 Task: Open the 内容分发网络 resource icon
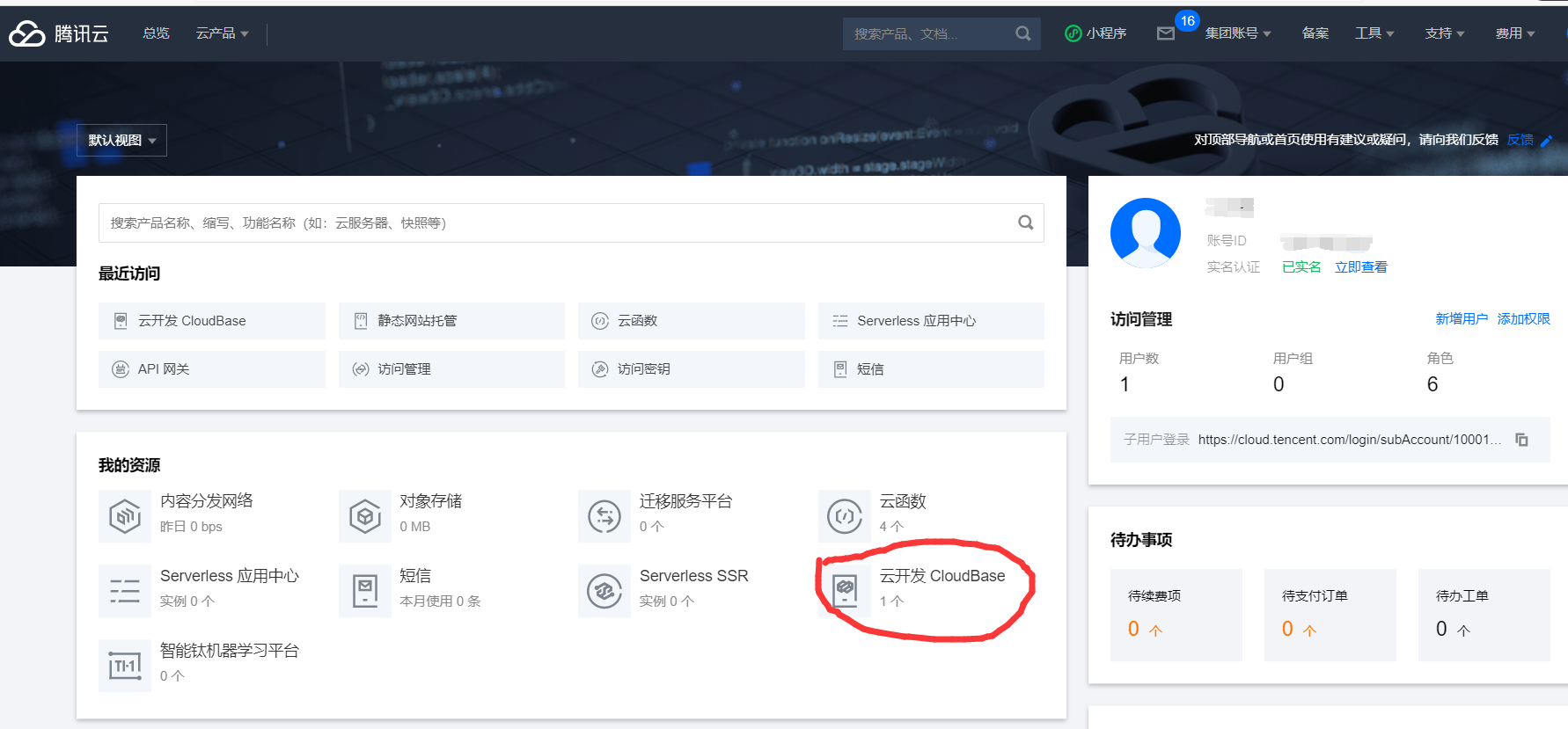coord(124,516)
